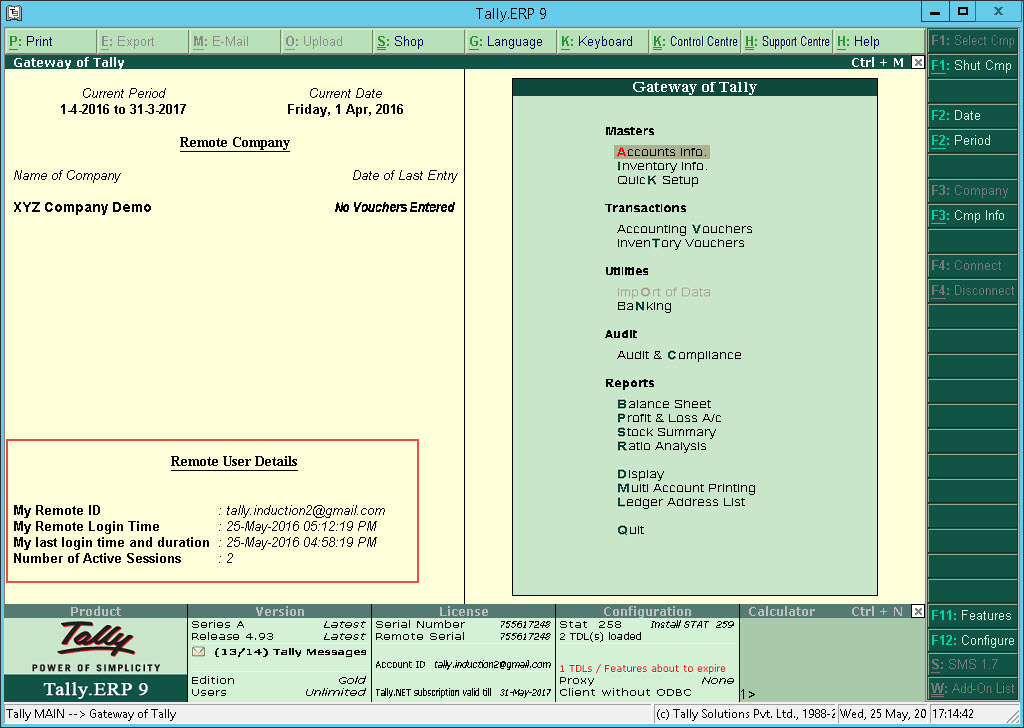Open the Support Centre
1024x728 pixels.
pyautogui.click(x=786, y=41)
